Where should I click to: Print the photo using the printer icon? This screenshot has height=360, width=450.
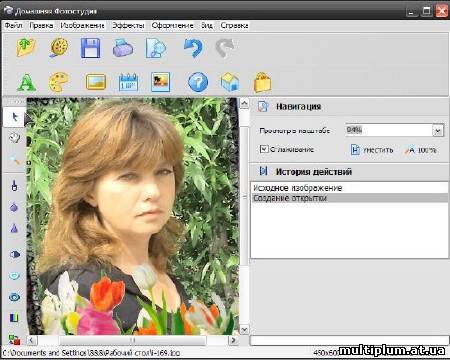point(123,48)
